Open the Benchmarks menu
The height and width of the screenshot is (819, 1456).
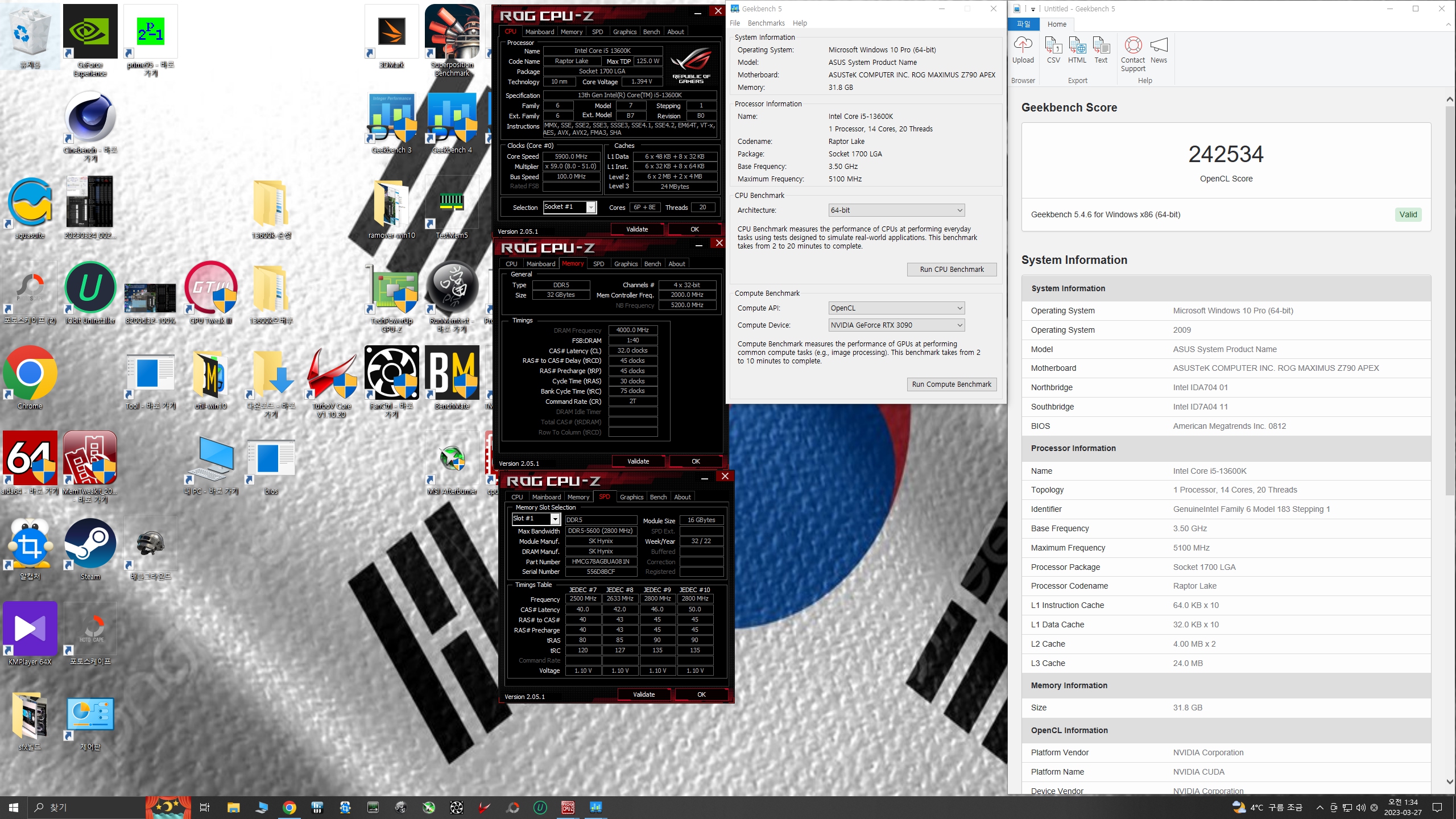(766, 23)
